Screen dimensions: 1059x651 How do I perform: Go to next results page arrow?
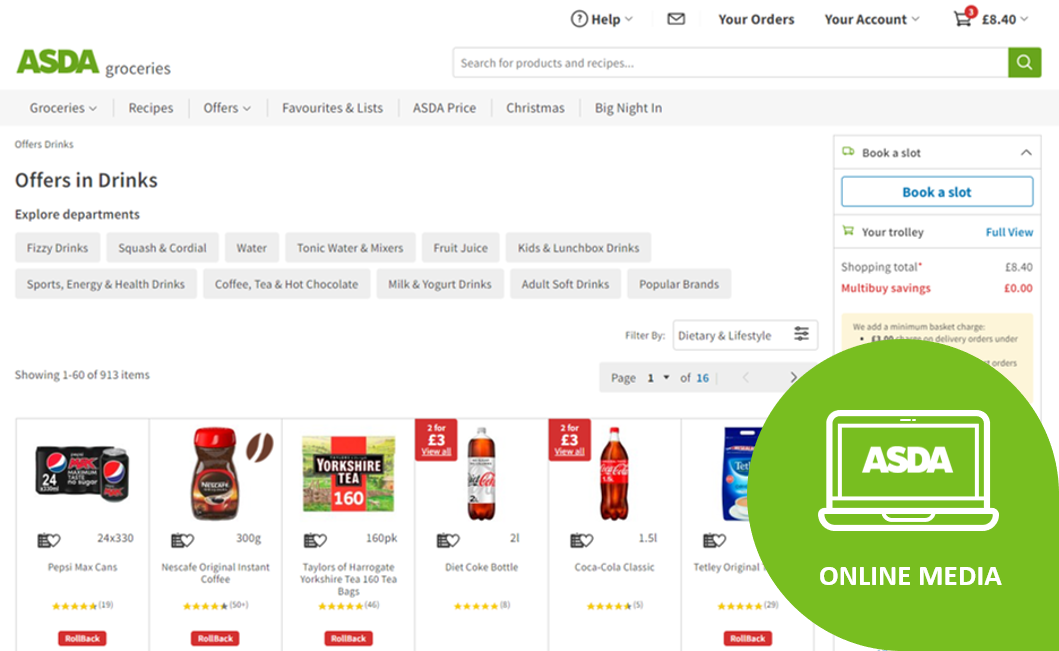point(794,377)
